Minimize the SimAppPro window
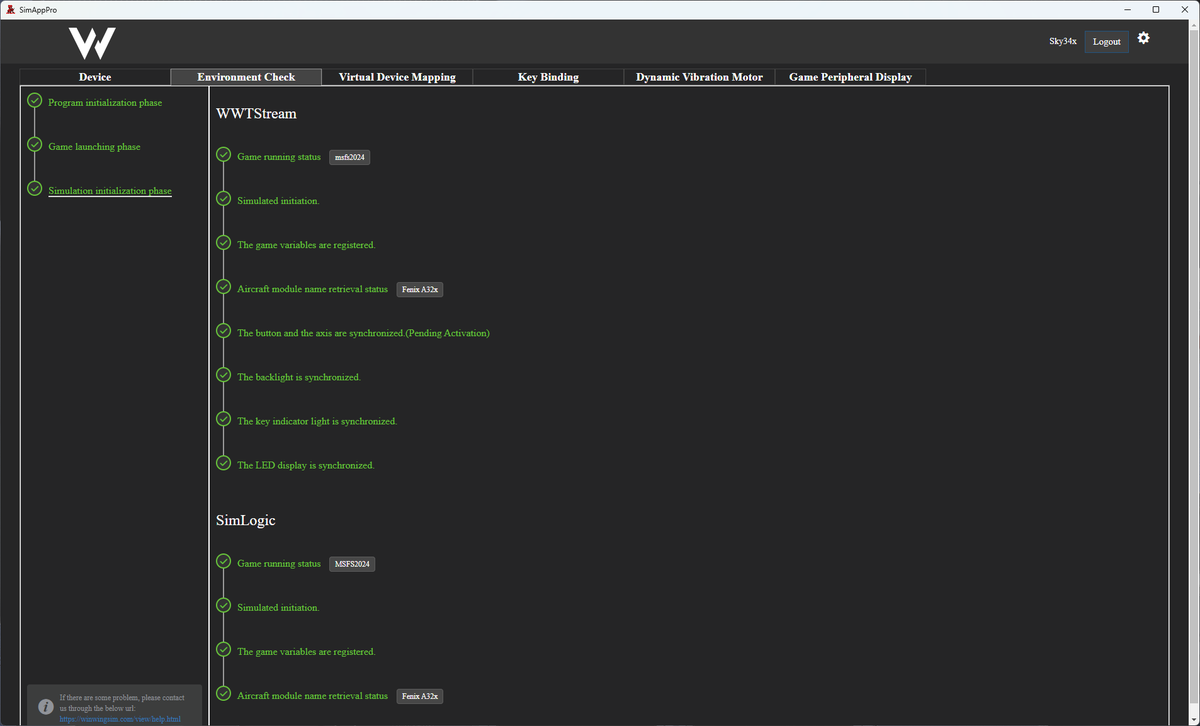Screen dimensions: 1200x726 coord(1128,9)
